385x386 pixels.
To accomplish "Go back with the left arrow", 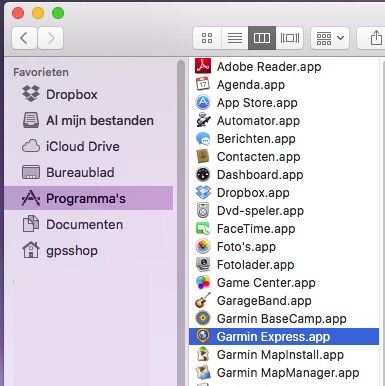I will point(24,38).
